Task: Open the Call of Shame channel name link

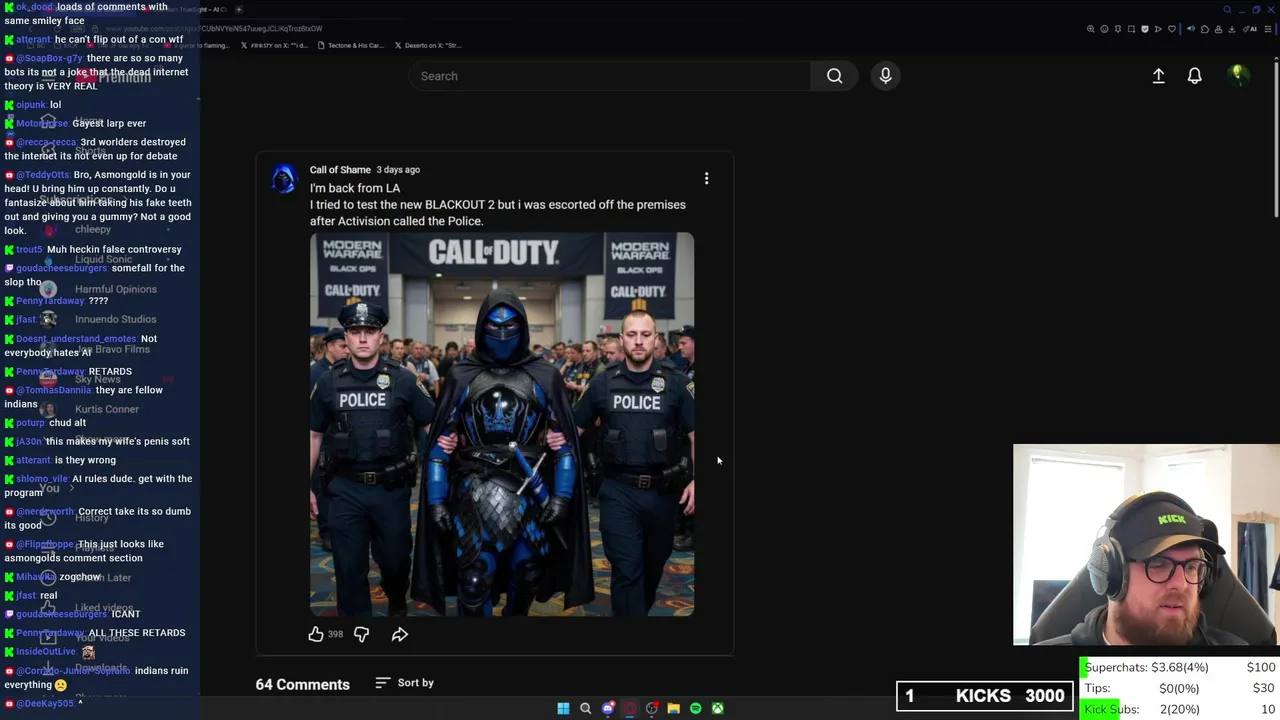Action: [340, 170]
